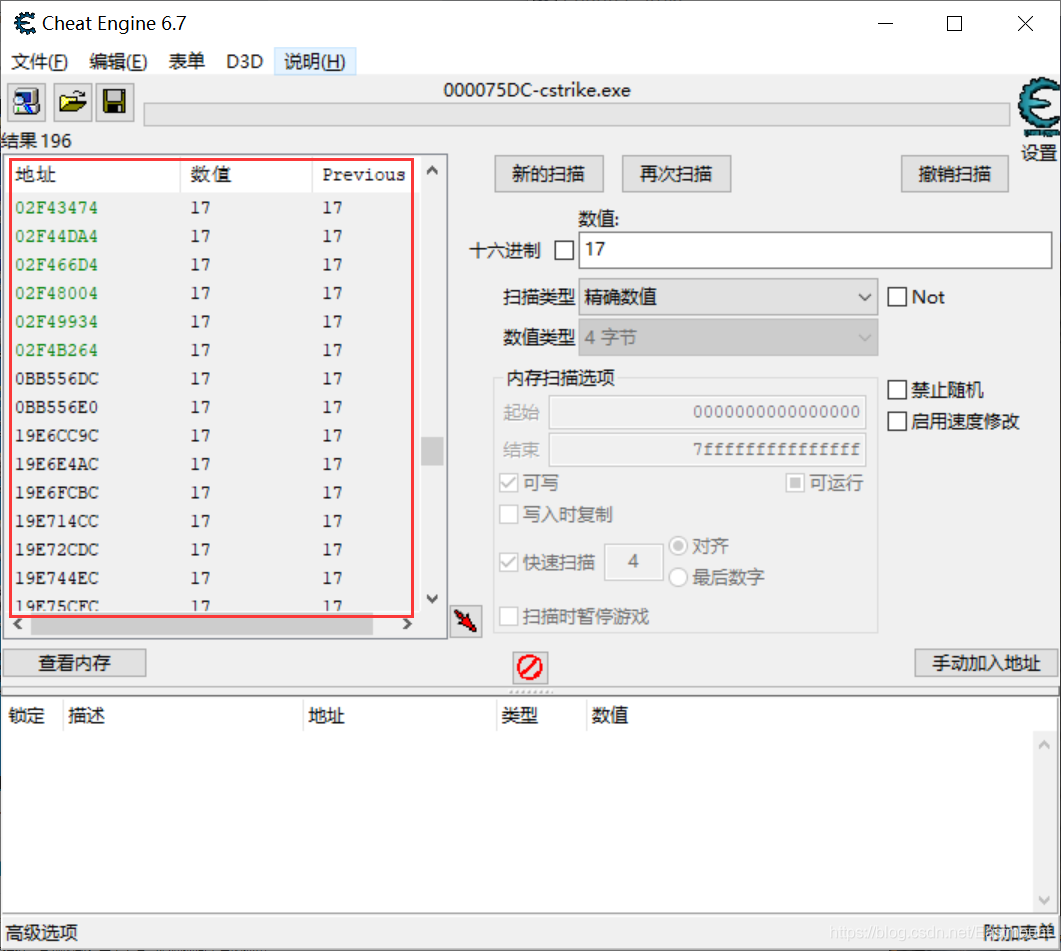Click the 数值 input field containing 17
This screenshot has width=1061, height=951.
click(x=815, y=250)
